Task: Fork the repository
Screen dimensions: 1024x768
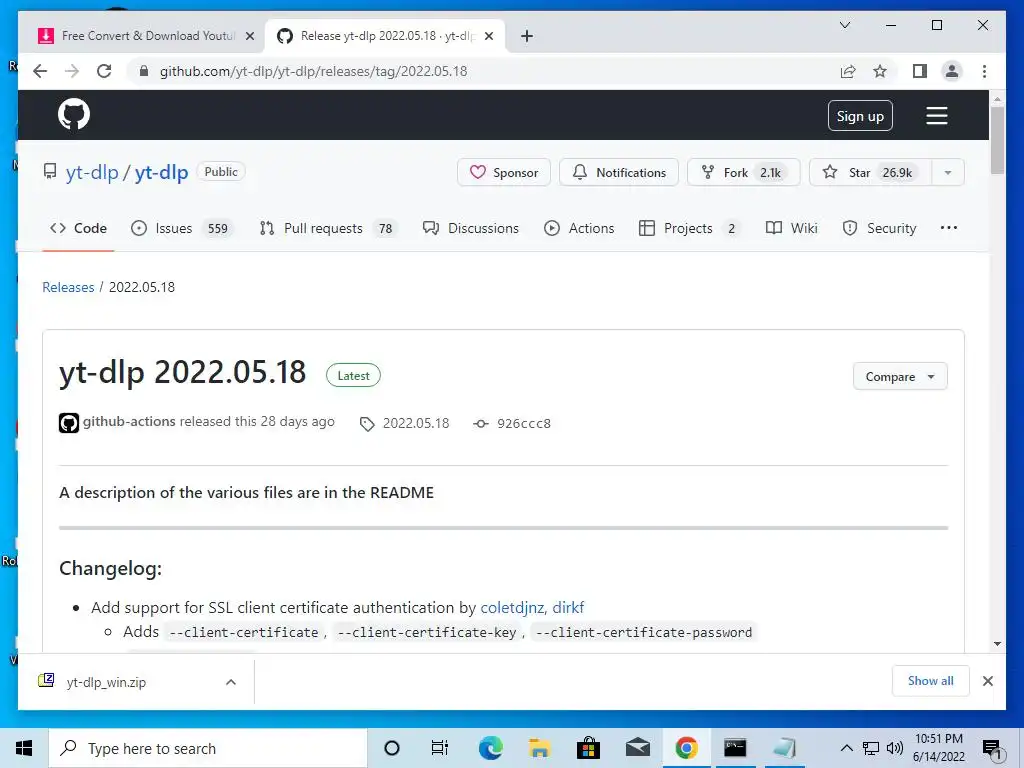Action: pyautogui.click(x=743, y=172)
